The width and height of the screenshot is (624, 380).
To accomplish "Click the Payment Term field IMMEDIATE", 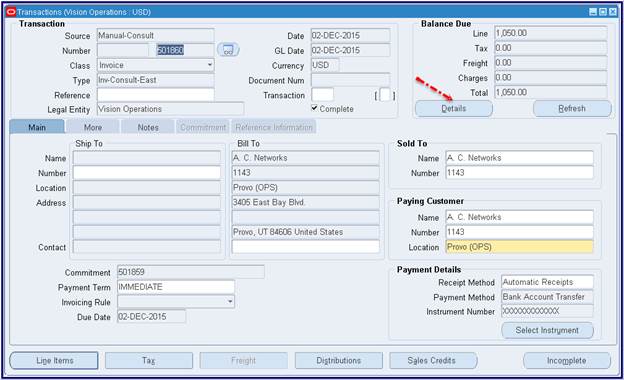I will [x=176, y=287].
